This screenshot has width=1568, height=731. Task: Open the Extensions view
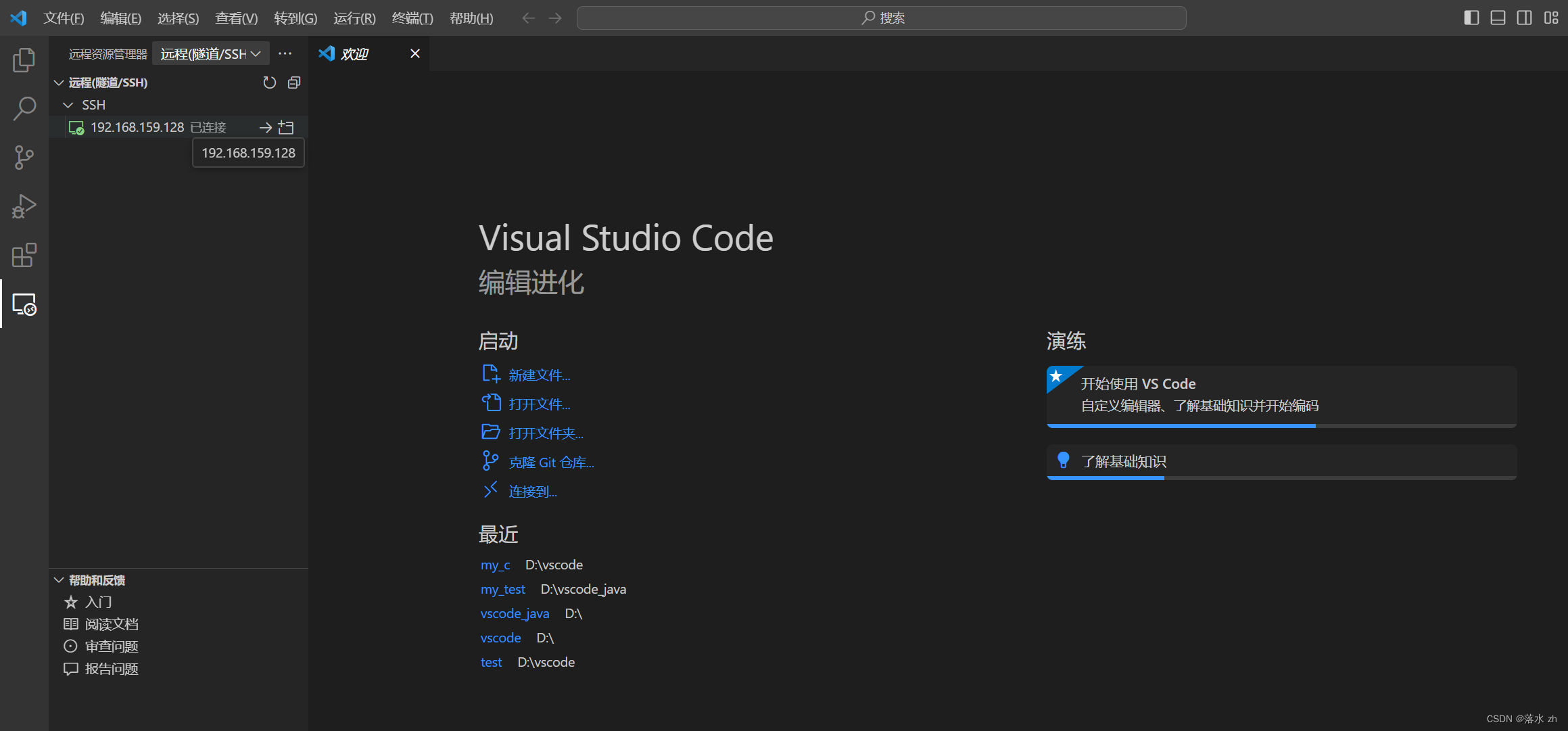point(24,255)
